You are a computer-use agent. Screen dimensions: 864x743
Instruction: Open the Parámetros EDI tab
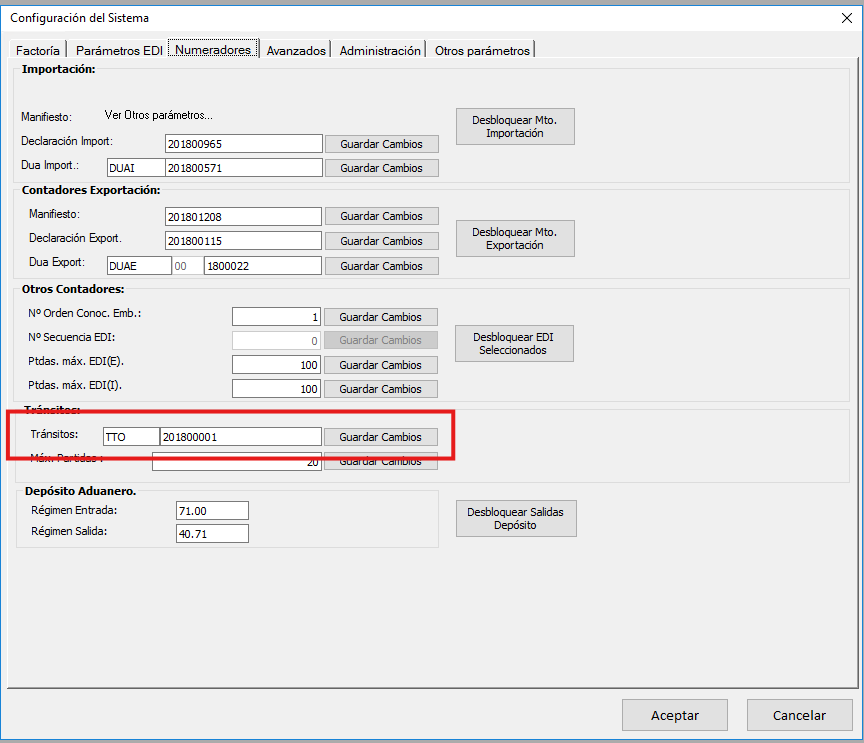click(x=118, y=50)
